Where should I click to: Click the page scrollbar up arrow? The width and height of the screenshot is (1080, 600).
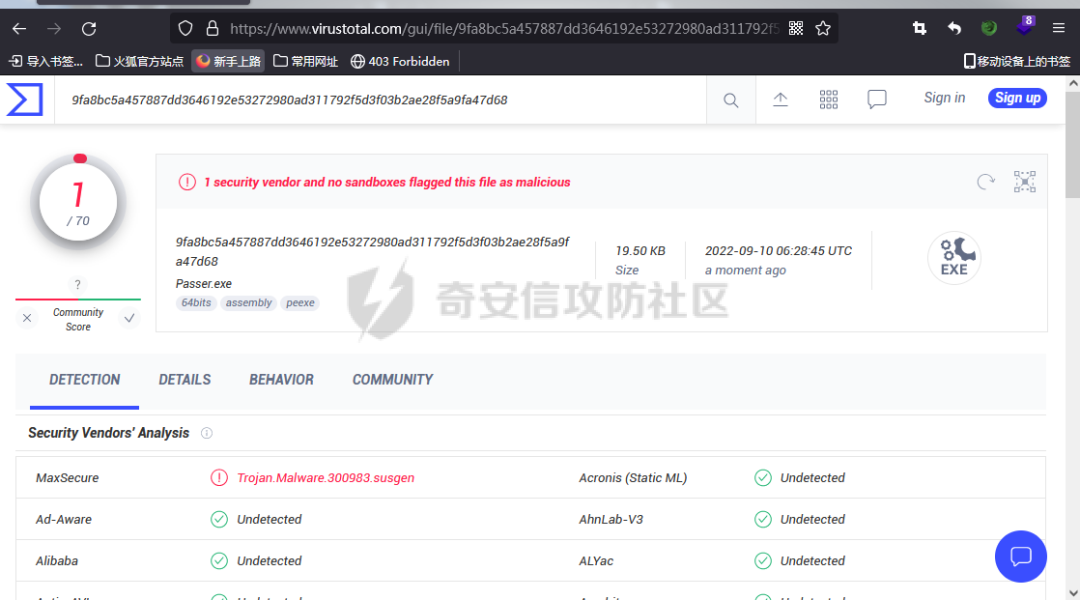pos(1073,83)
